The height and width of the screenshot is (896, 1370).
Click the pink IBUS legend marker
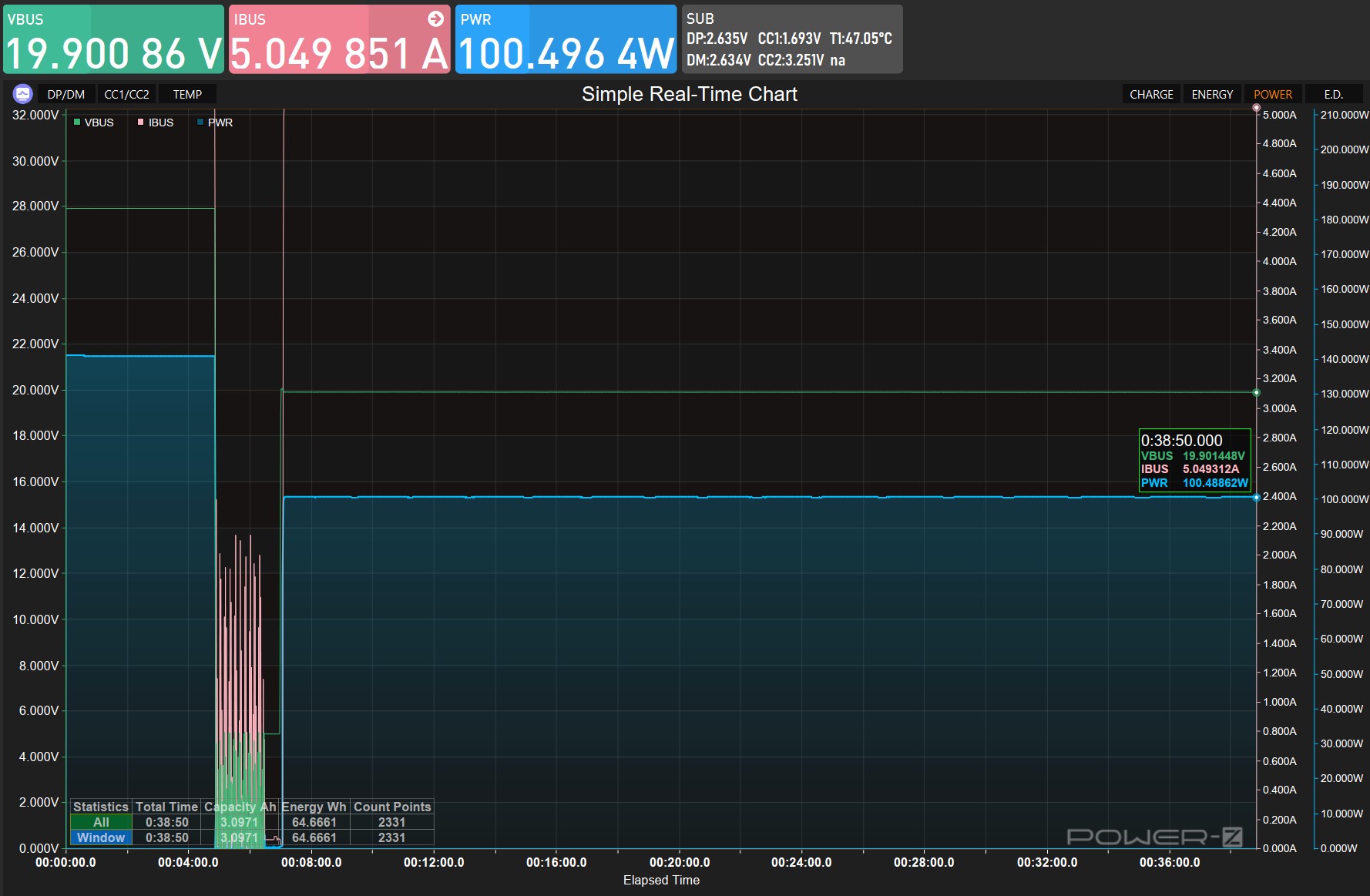click(x=140, y=122)
